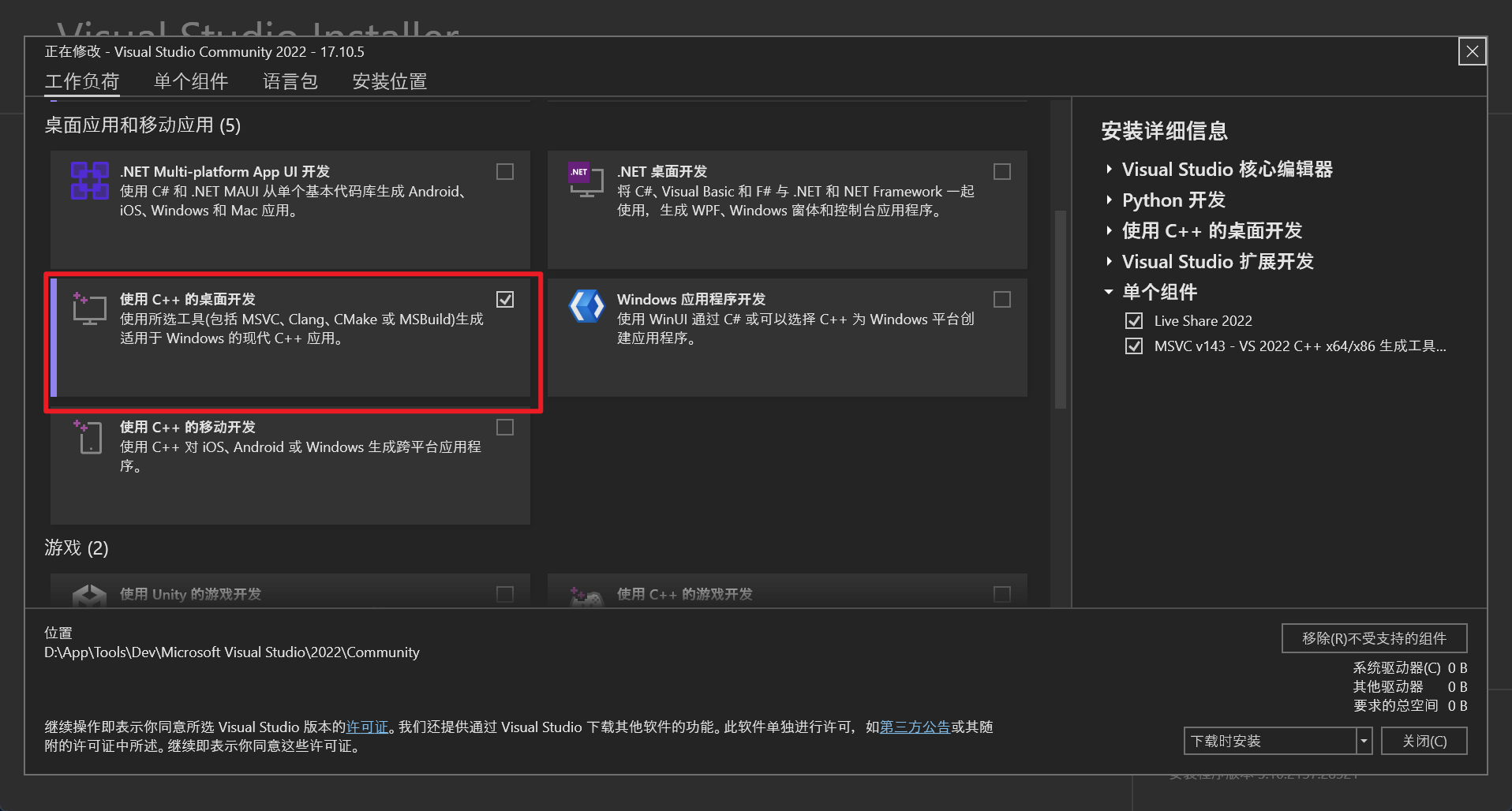Open the 下载时安装 dropdown arrow
Viewport: 1512px width, 811px height.
pyautogui.click(x=1364, y=742)
